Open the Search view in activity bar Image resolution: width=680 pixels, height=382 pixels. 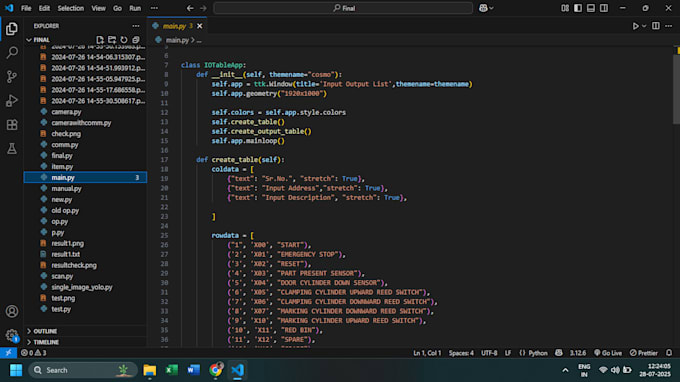(12, 53)
